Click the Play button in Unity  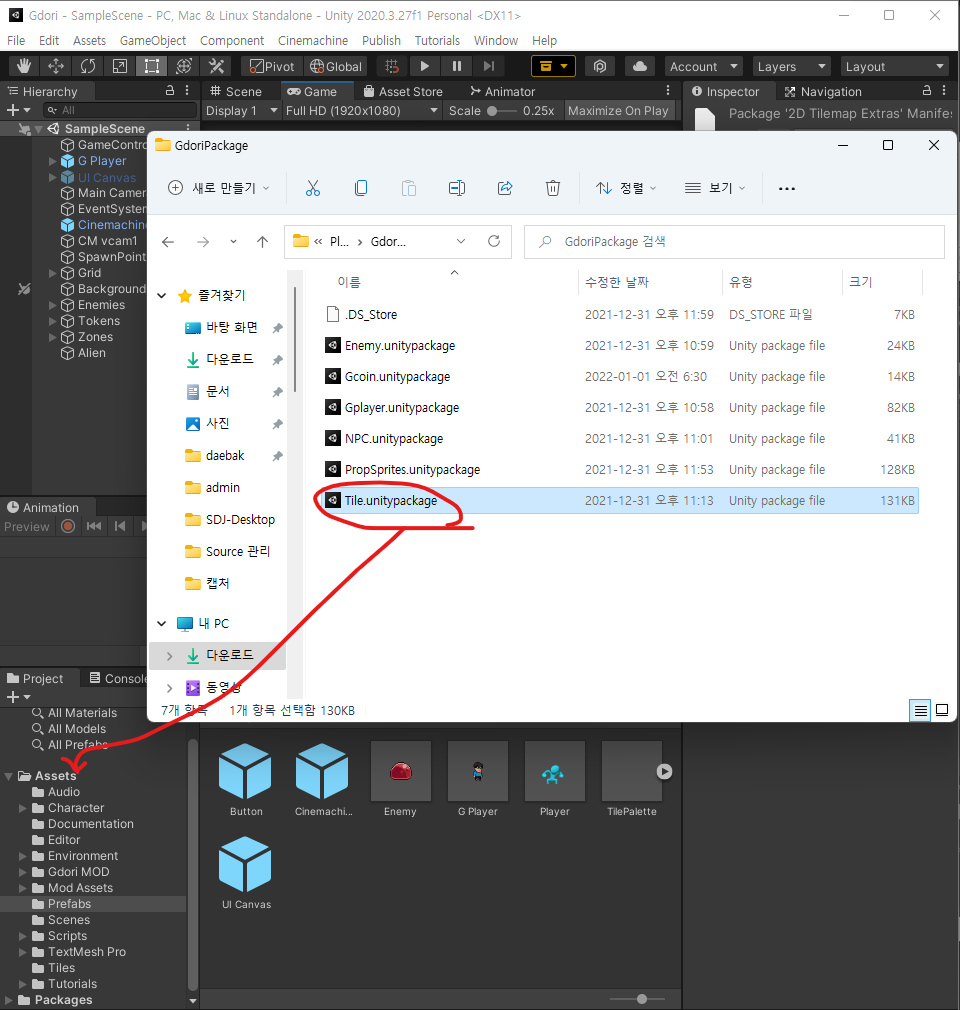point(425,66)
